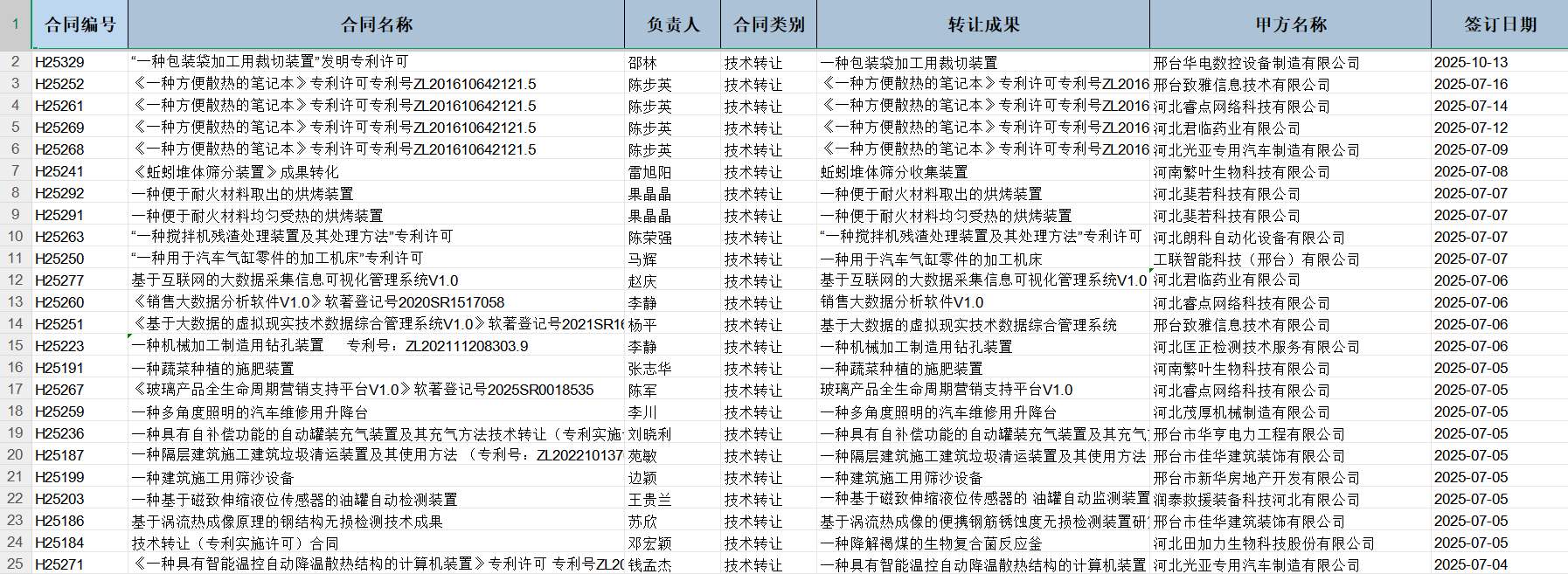Click contract number H25203
This screenshot has width=1568, height=574.
(80, 499)
